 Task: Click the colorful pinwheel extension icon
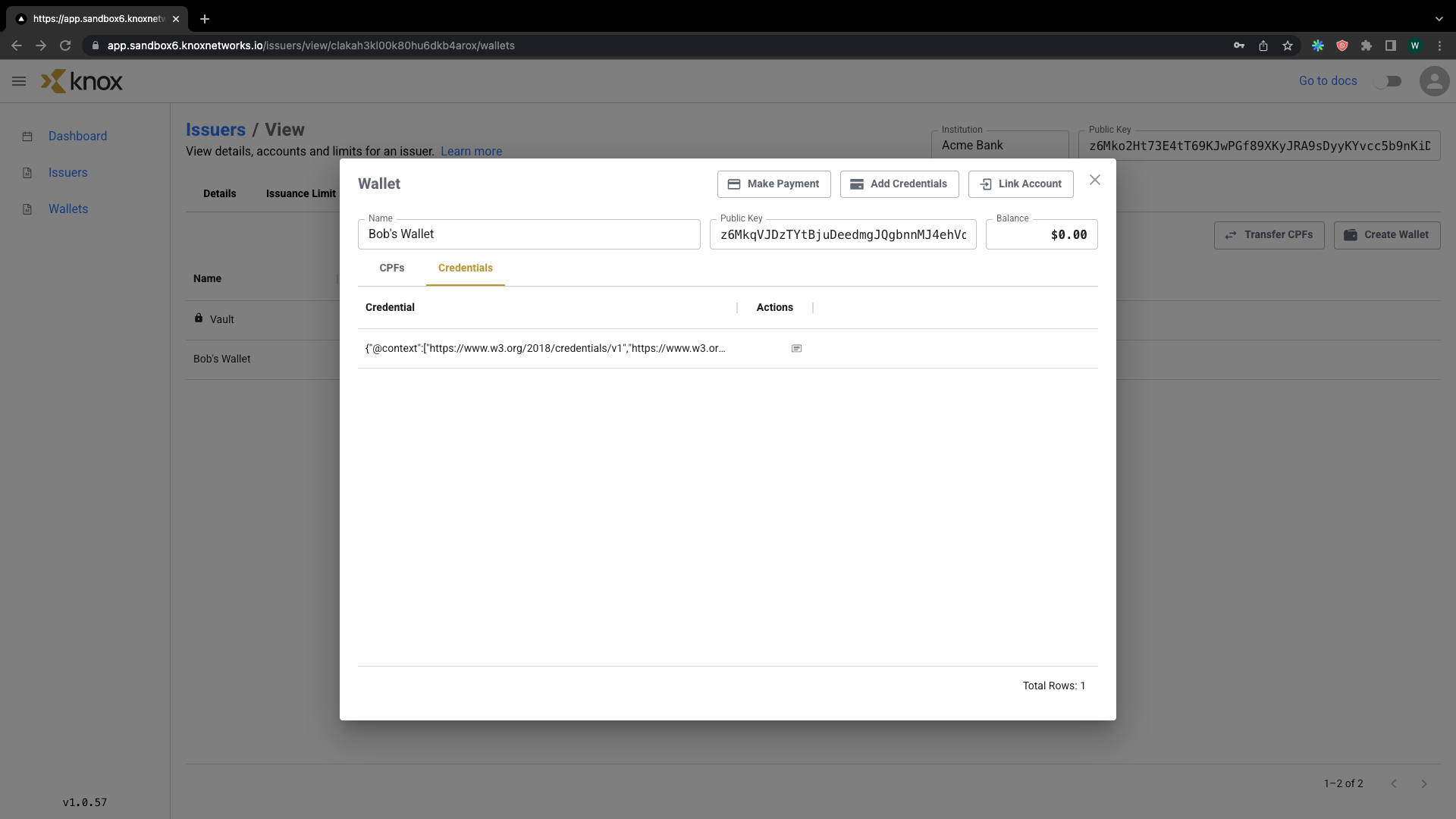tap(1318, 45)
